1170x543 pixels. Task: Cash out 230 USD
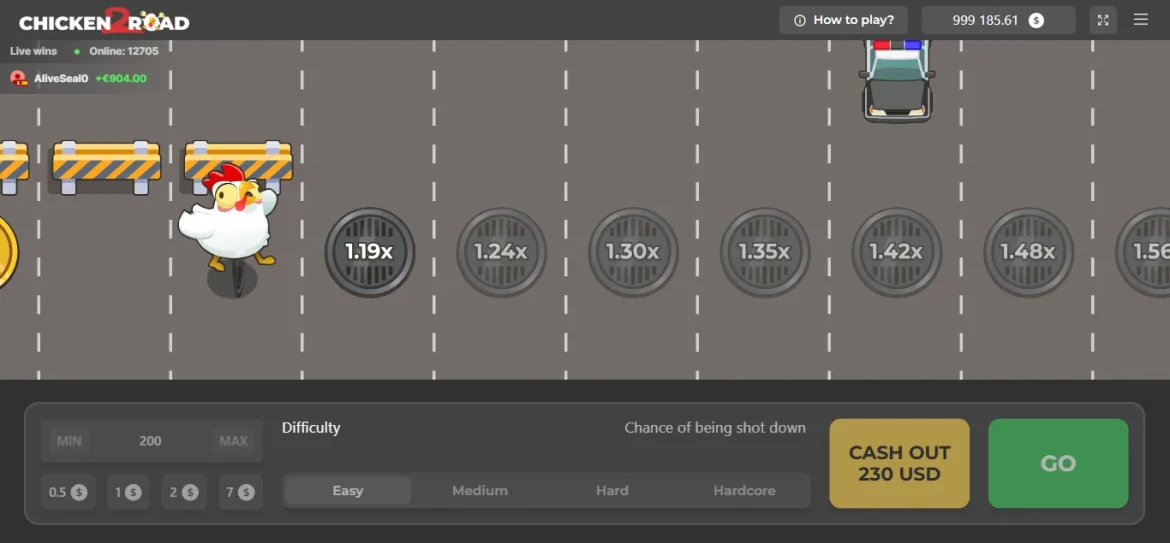coord(899,463)
